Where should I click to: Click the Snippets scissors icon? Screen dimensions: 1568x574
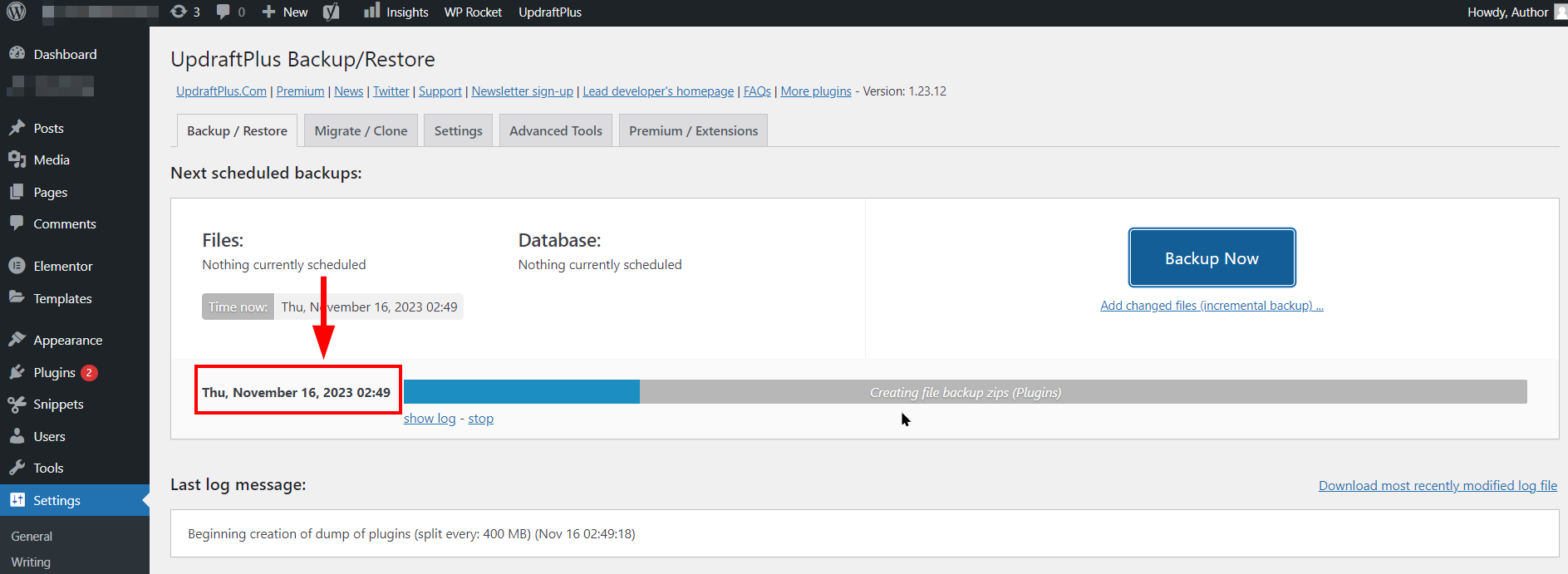[x=17, y=404]
